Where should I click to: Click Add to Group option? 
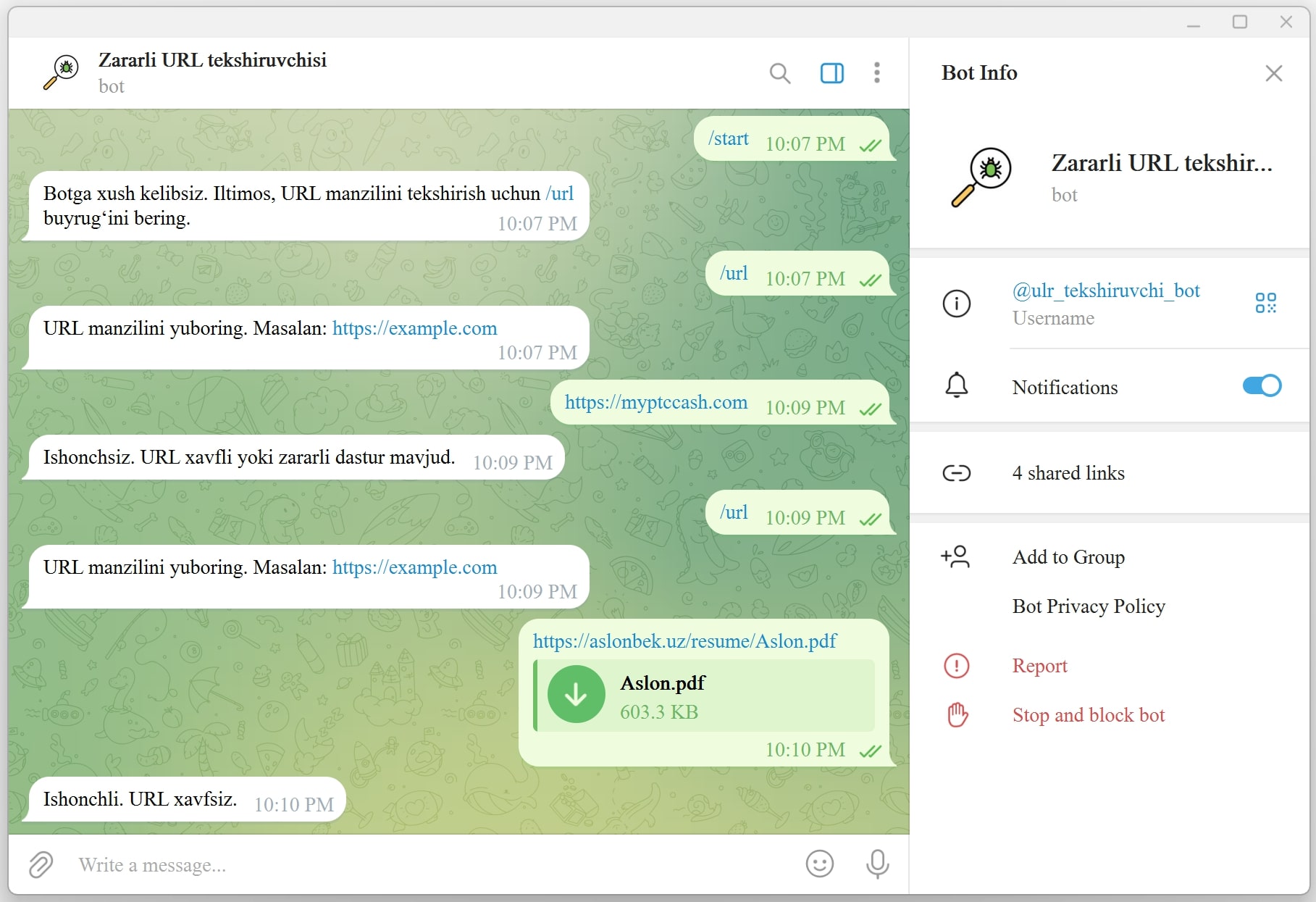pos(1068,557)
